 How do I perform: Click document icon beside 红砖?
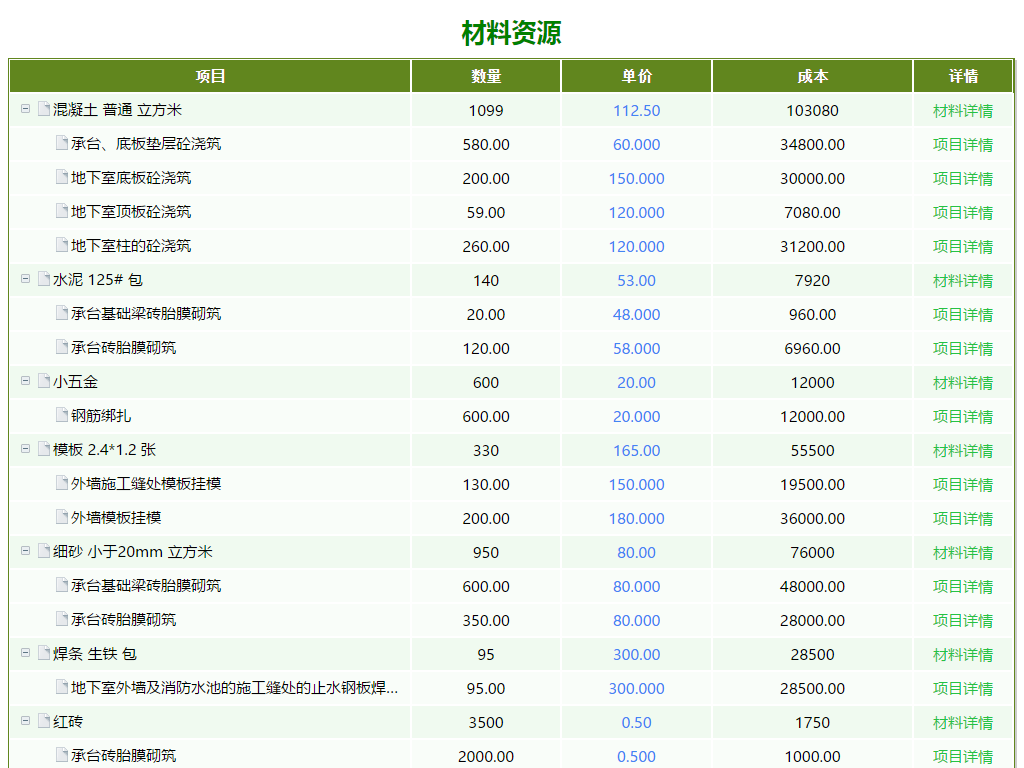44,720
